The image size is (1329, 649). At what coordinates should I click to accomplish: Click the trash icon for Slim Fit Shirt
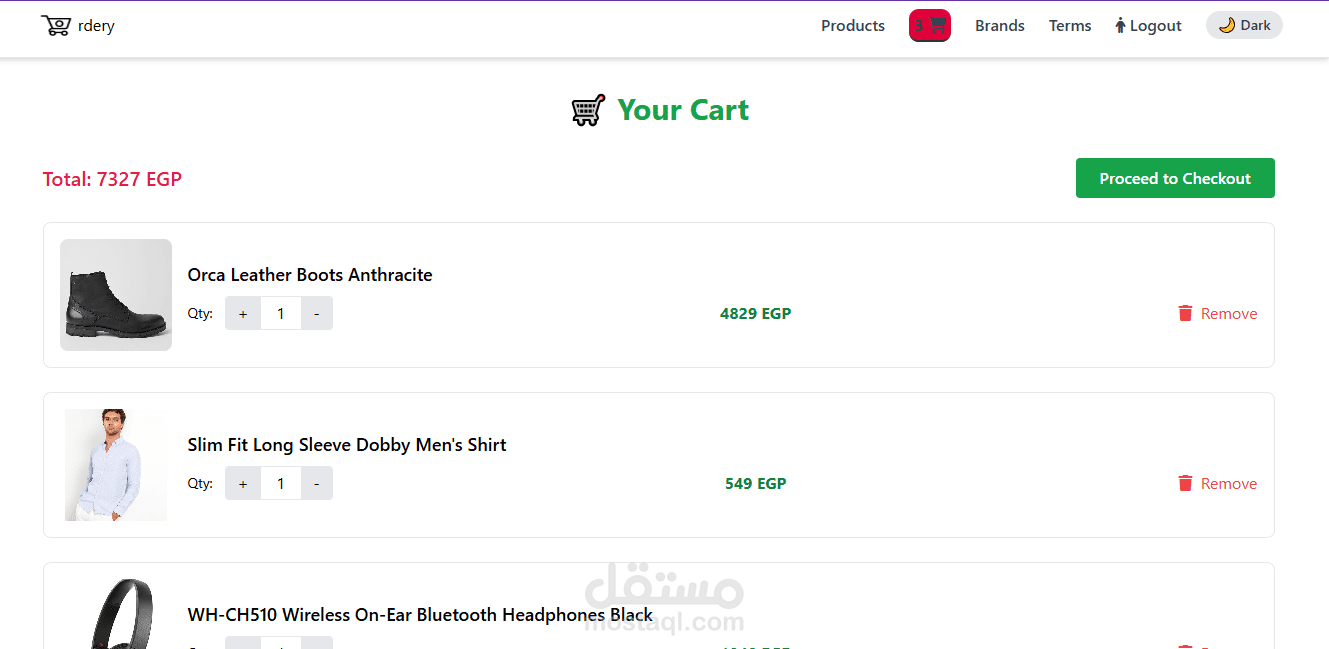(1185, 483)
